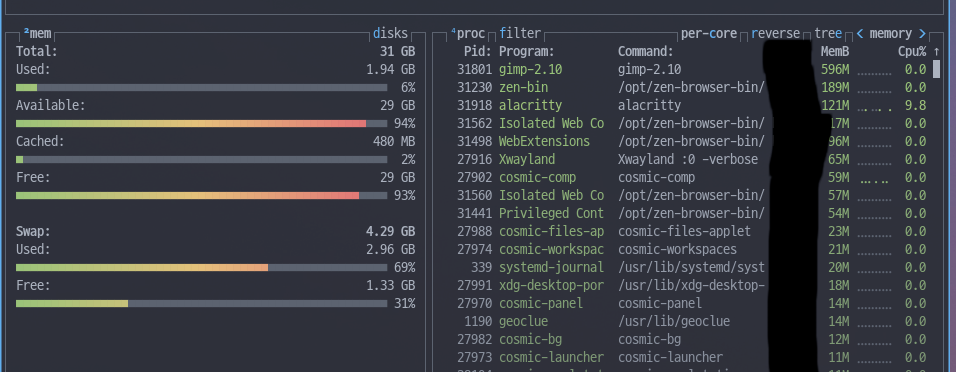The height and width of the screenshot is (372, 956).
Task: Select the cosmic-launcher process row
Action: 683,357
